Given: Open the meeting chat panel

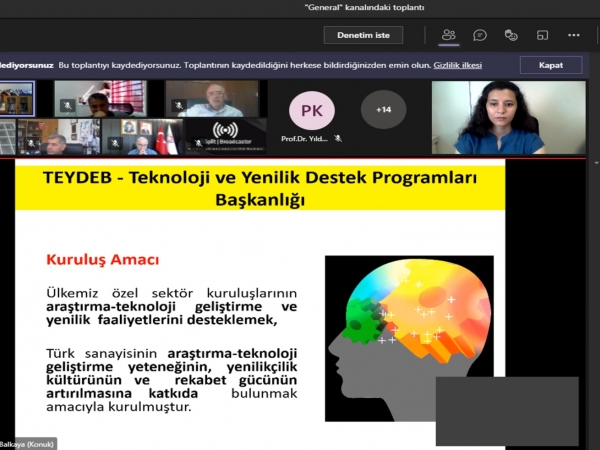Looking at the screenshot, I should [479, 35].
